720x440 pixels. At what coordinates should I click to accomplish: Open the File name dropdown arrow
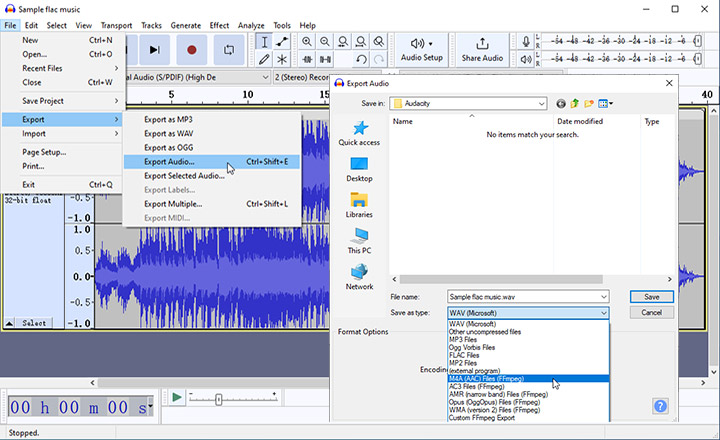coord(603,297)
